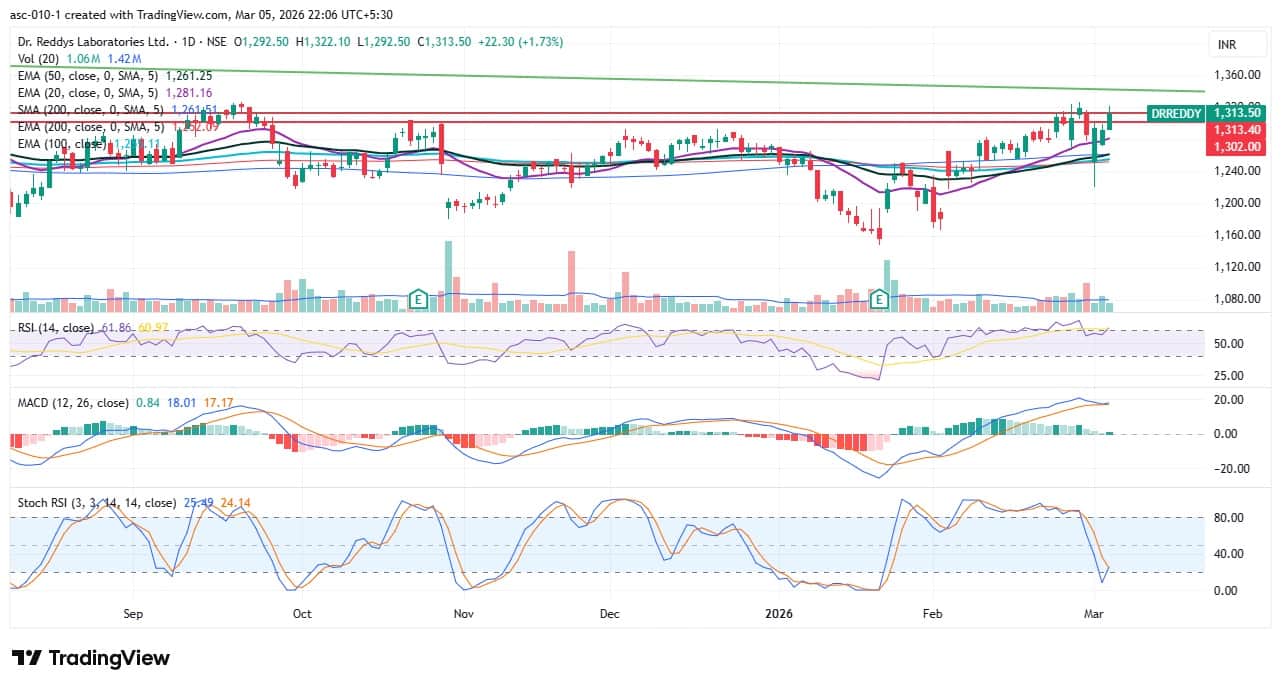This screenshot has height=688, width=1281.
Task: Select the EMA (100, close) legend
Action: click(61, 144)
